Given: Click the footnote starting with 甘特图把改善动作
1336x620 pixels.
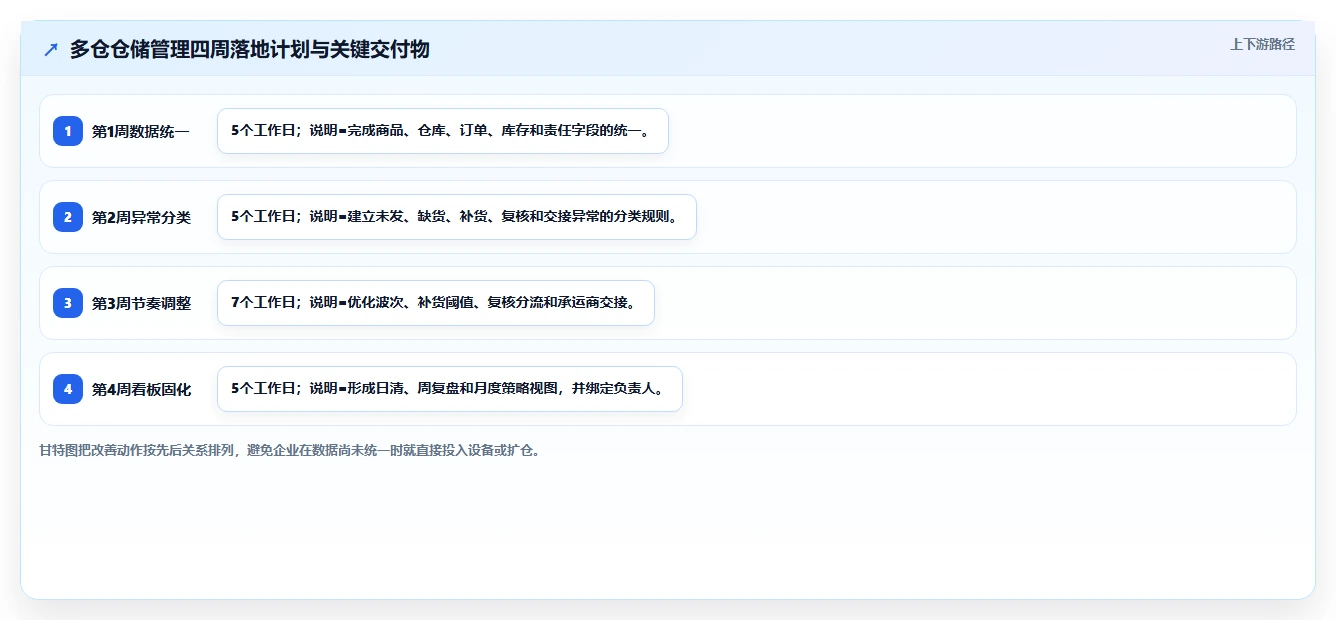Looking at the screenshot, I should click(290, 450).
